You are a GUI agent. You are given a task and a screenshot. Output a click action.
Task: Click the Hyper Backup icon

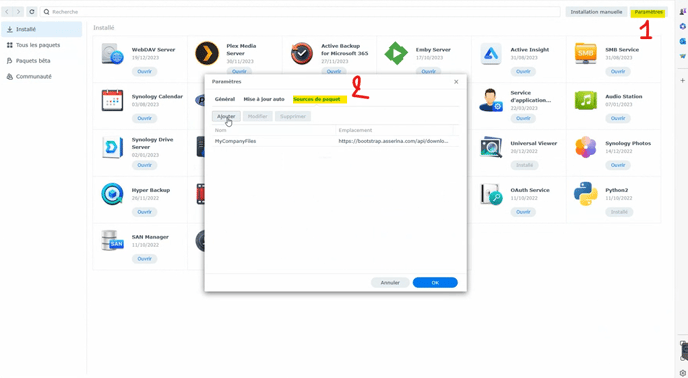click(x=112, y=194)
